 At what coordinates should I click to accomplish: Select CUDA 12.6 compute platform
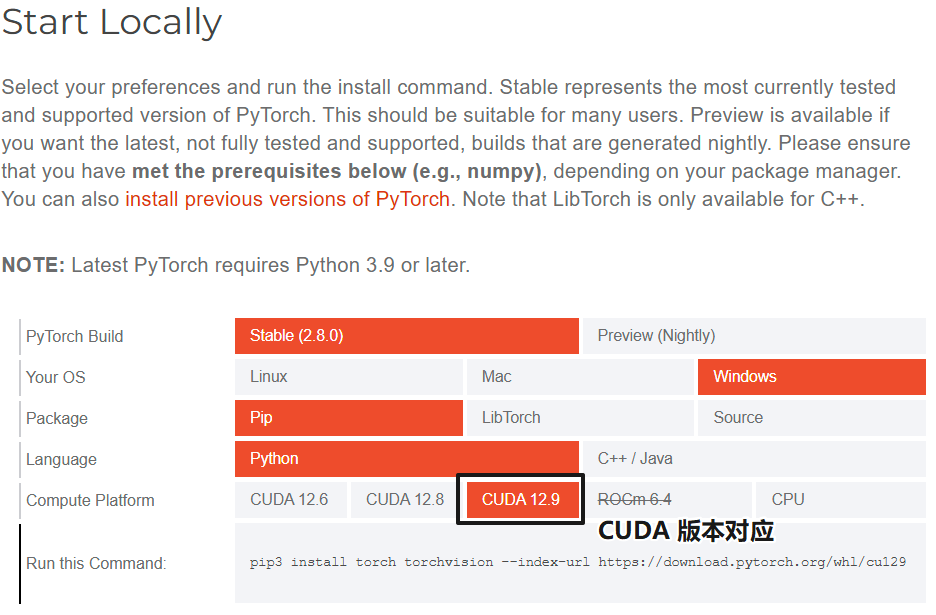(x=291, y=500)
